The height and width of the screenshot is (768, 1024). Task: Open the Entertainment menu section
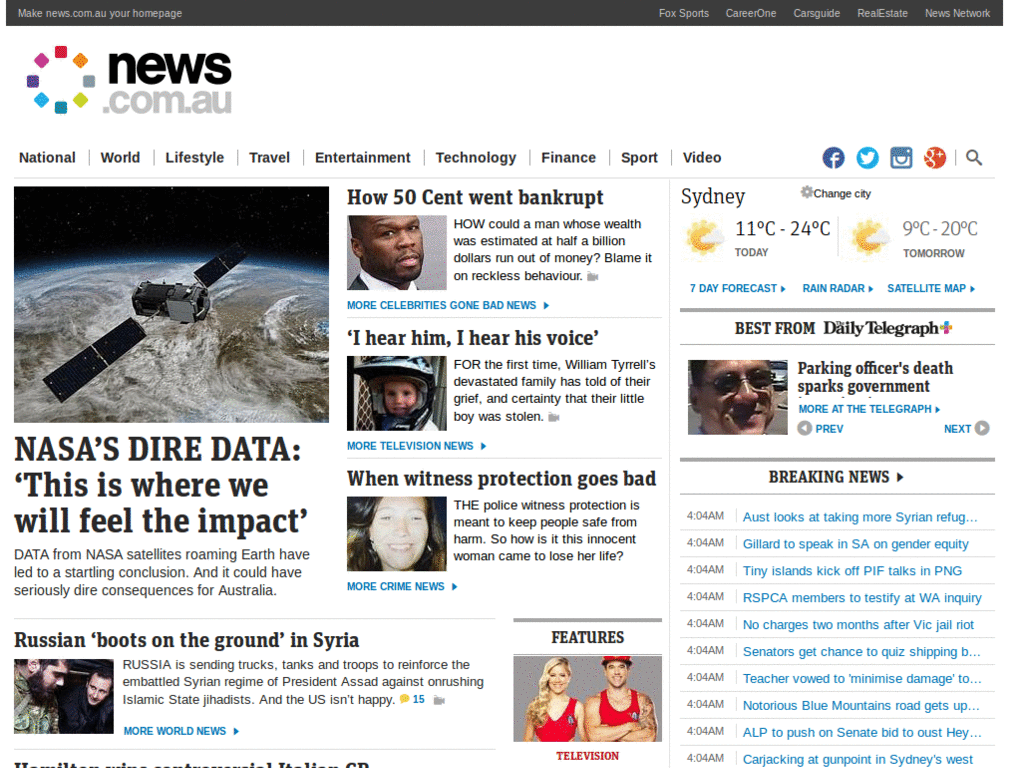click(x=362, y=157)
